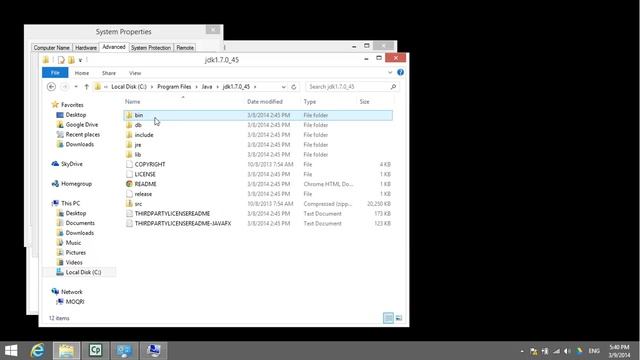Select the THIRDPARTYLICENSEREADME text document
This screenshot has height=360, width=640.
[258, 213]
